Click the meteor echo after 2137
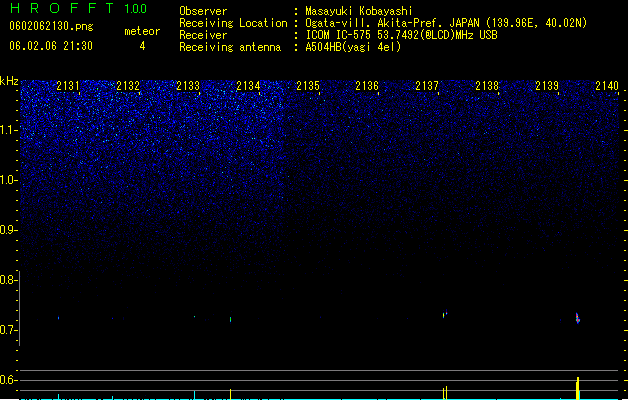The height and width of the screenshot is (400, 629). point(445,314)
